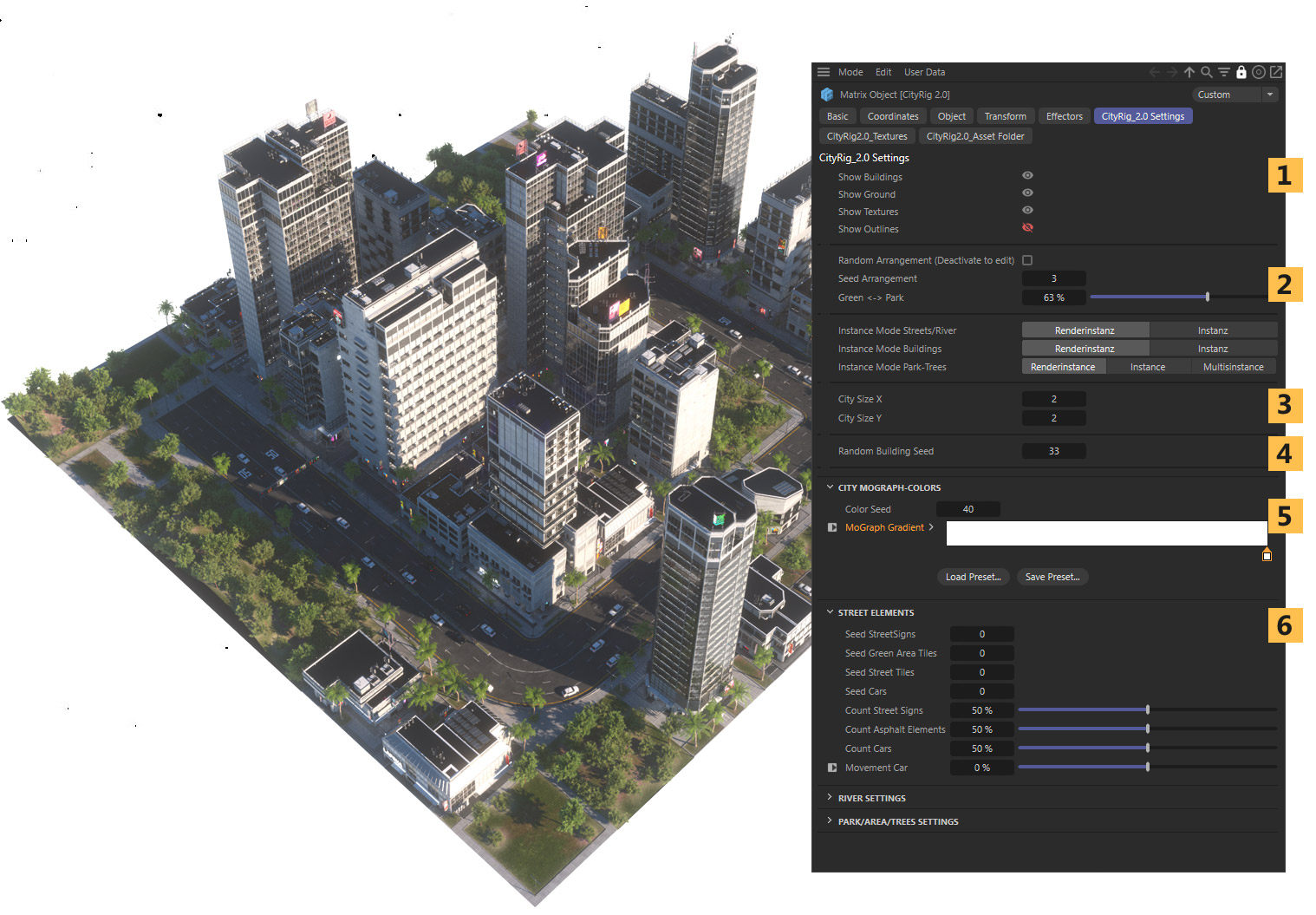Open the CityRig2.0_Asset Folder tab
Viewport: 1316px width, 915px height.
pyautogui.click(x=975, y=136)
